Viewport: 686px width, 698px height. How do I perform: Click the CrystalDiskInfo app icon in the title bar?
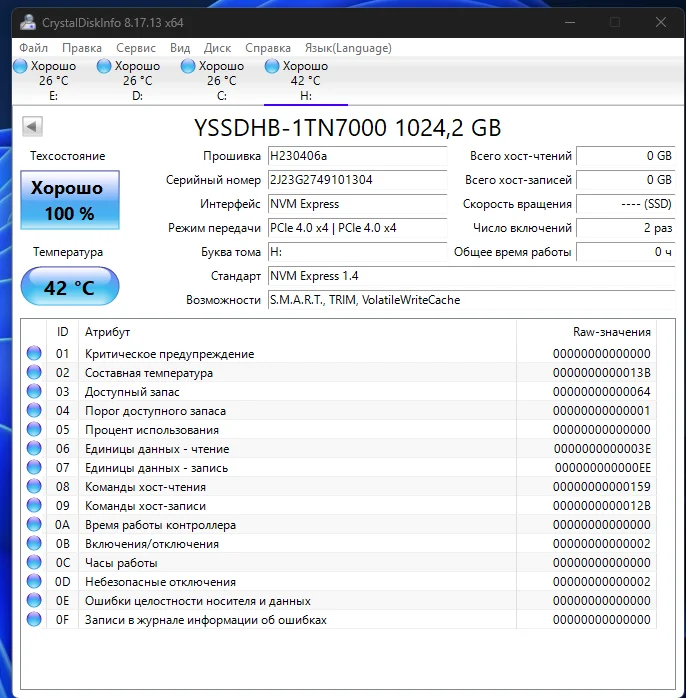tap(28, 22)
